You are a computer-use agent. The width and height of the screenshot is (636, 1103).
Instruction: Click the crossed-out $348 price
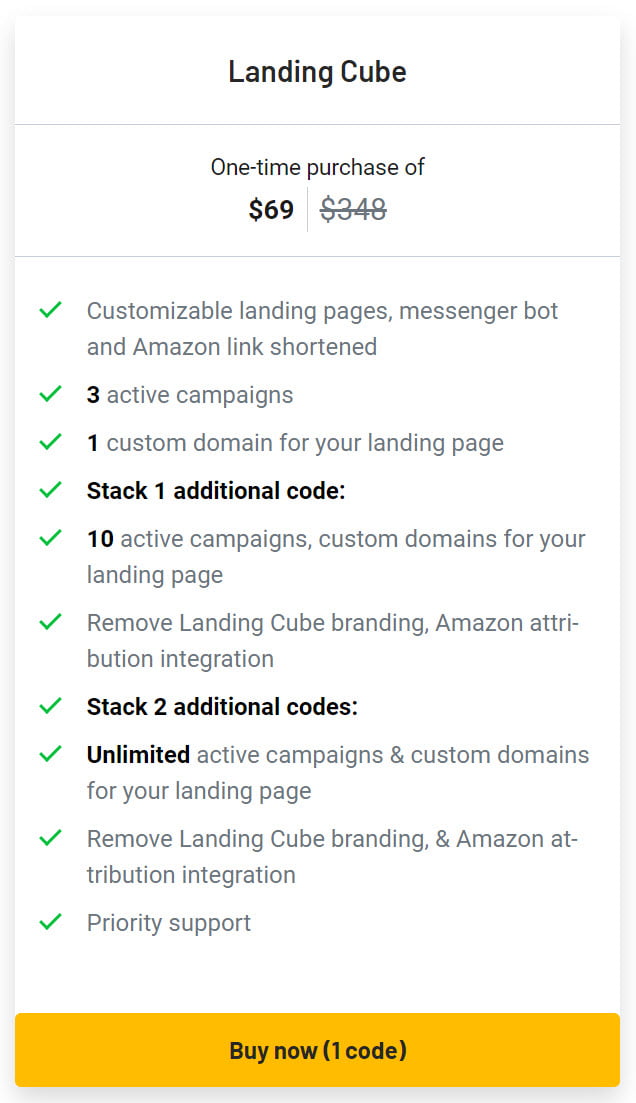tap(353, 209)
